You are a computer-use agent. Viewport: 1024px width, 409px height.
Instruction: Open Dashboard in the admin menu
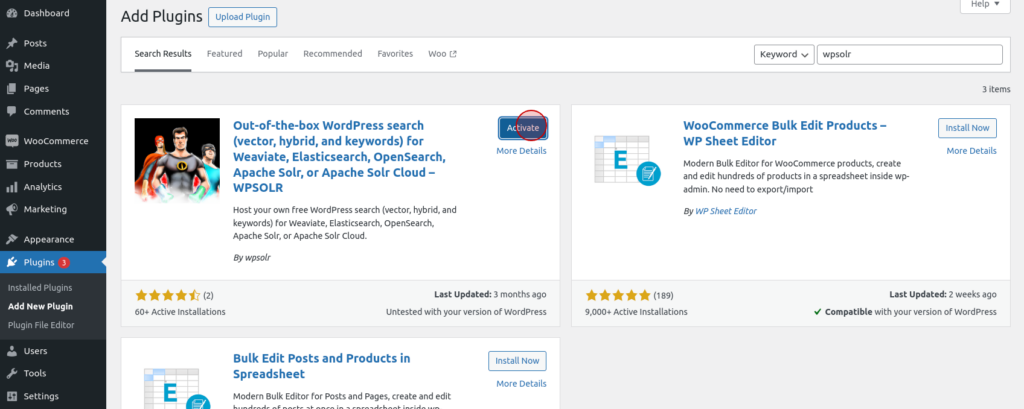click(53, 13)
